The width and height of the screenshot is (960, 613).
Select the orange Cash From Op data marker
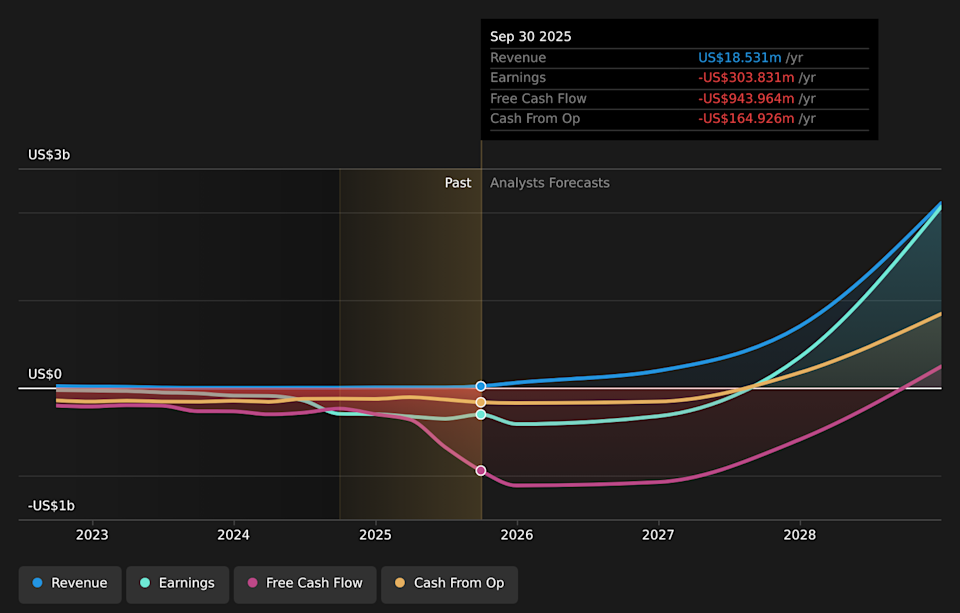[481, 402]
